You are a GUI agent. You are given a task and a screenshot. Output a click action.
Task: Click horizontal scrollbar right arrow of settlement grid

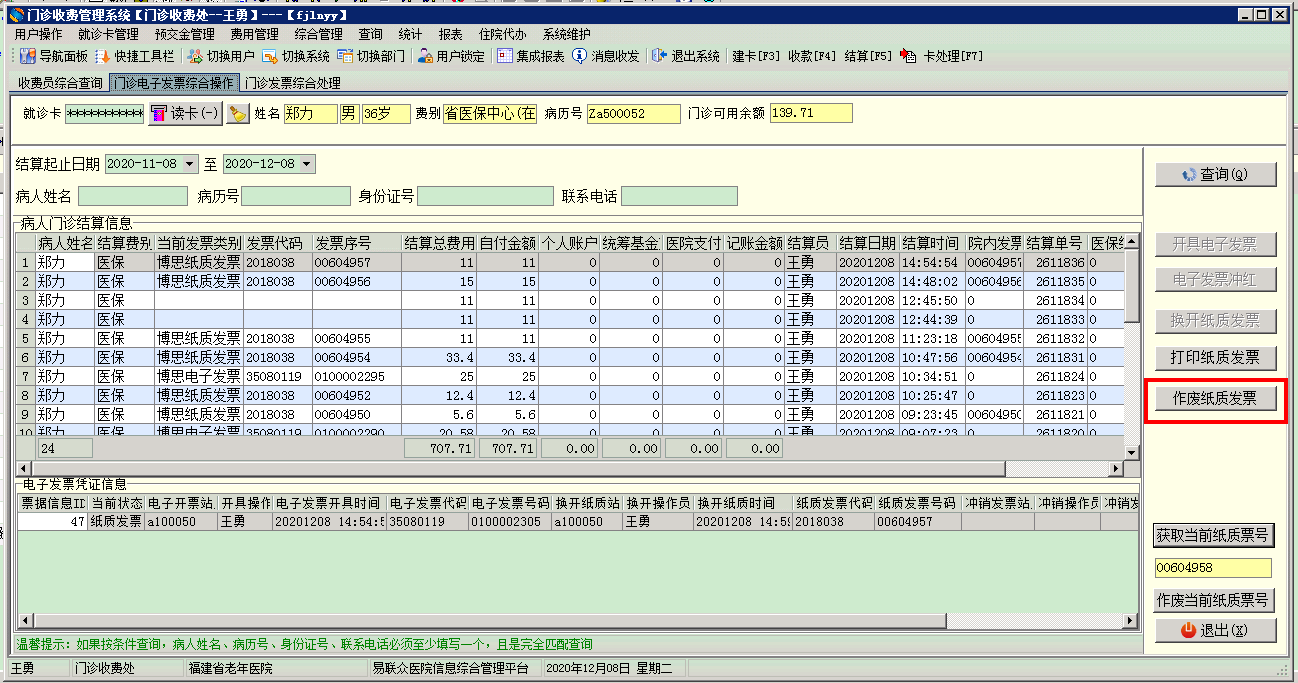(x=1117, y=468)
